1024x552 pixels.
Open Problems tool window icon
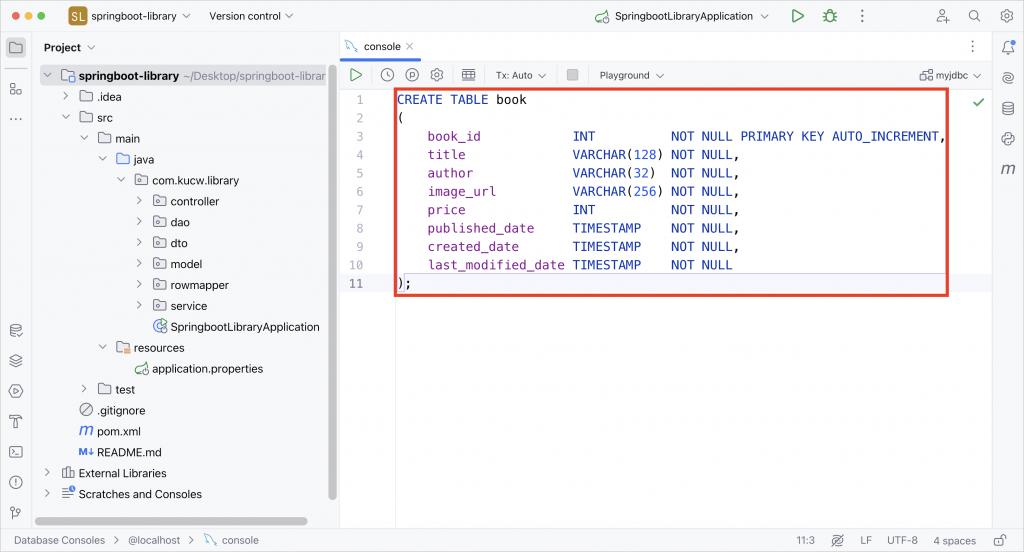(16, 482)
